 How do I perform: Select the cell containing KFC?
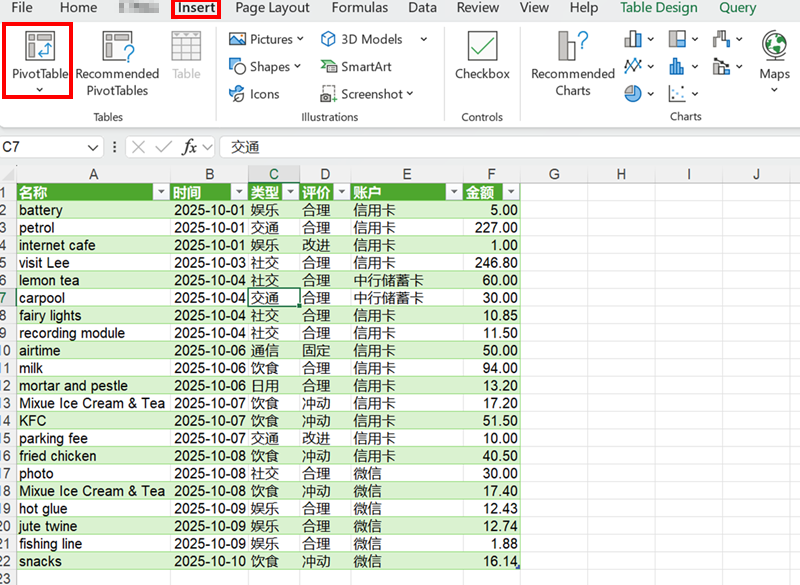93,421
